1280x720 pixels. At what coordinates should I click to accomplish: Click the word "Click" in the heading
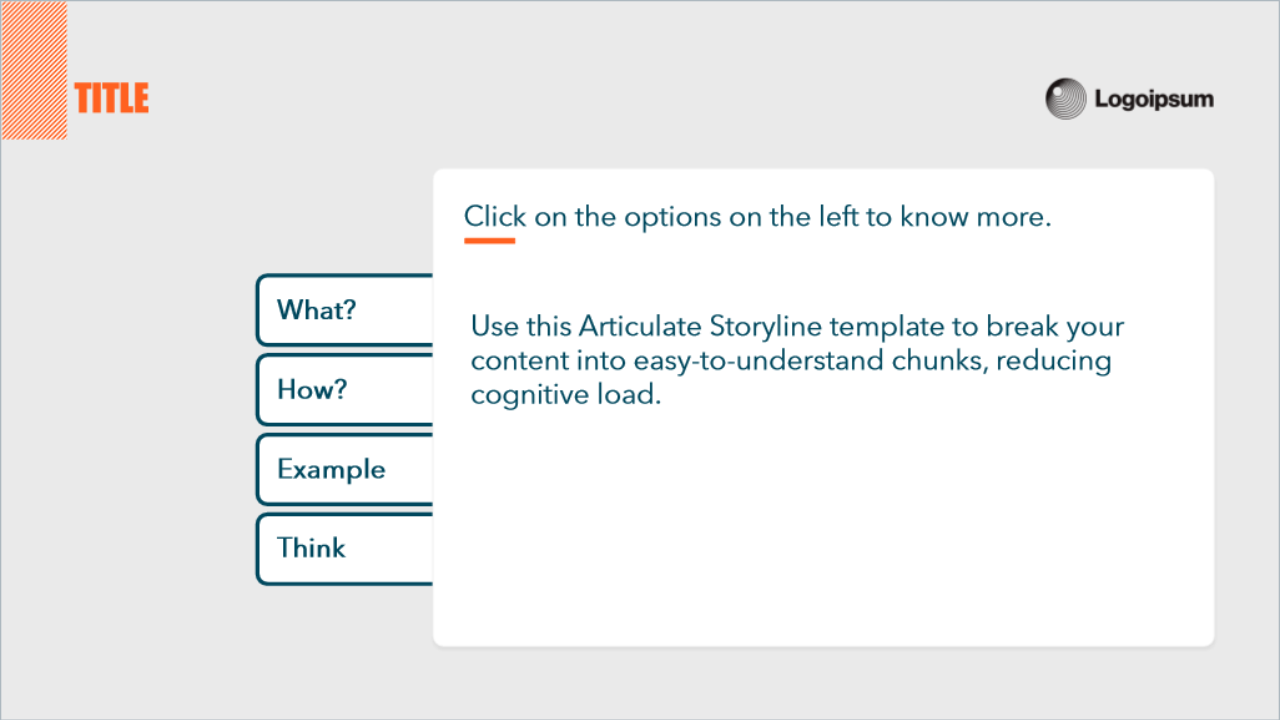(x=494, y=217)
